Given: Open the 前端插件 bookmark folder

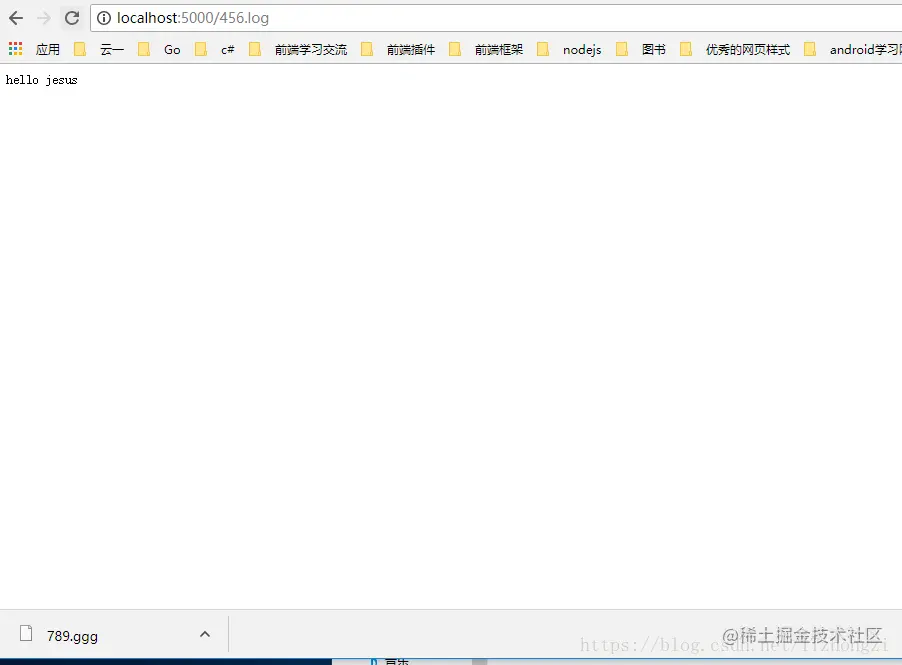Looking at the screenshot, I should [398, 49].
